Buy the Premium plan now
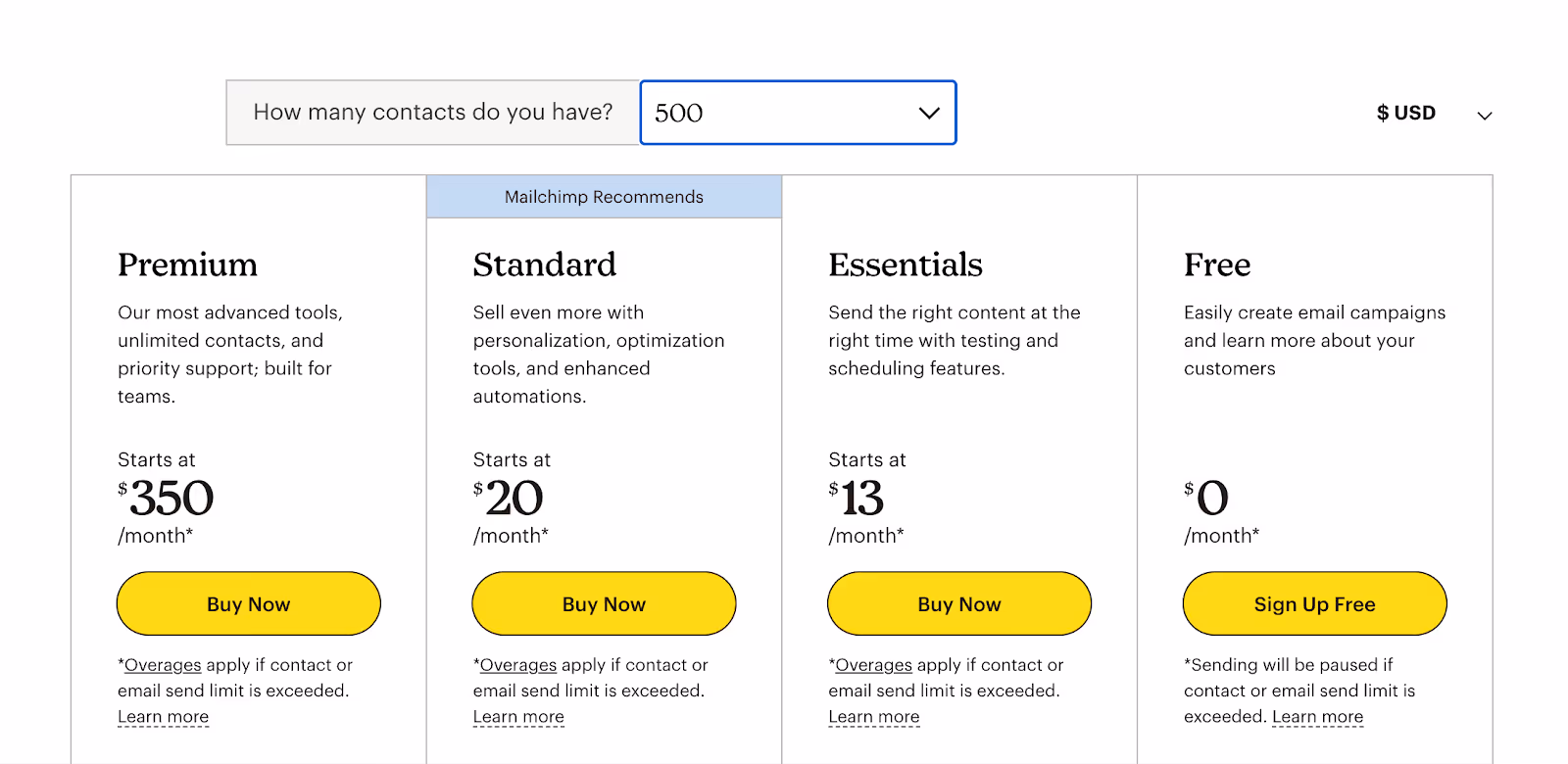This screenshot has width=1568, height=764. [249, 603]
